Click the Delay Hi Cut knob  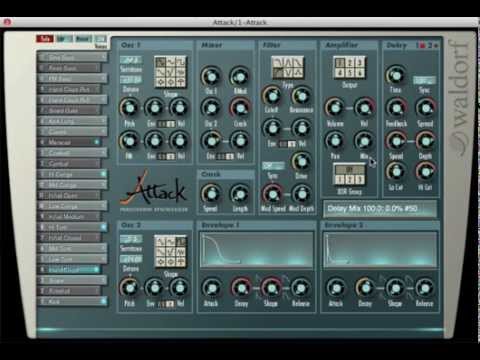pos(426,171)
